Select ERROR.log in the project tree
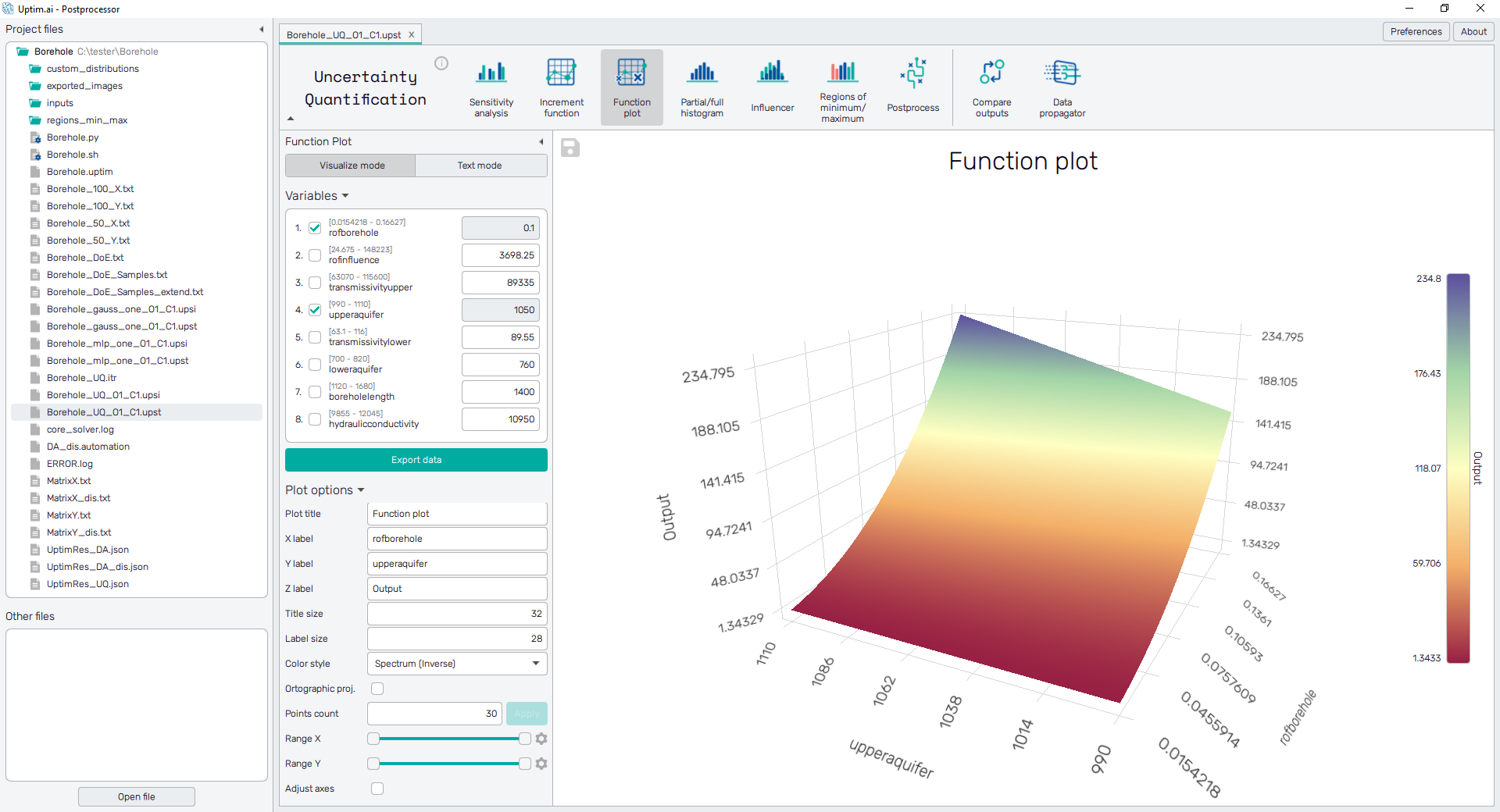 (70, 464)
